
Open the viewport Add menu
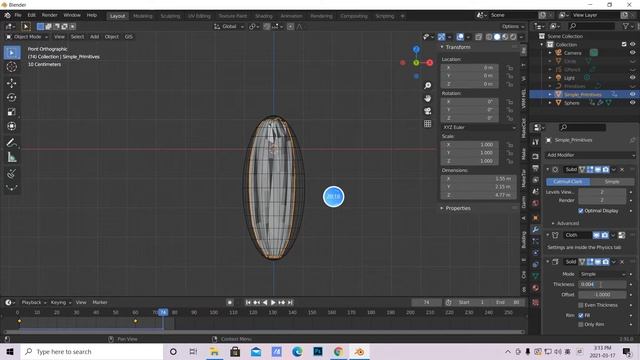point(94,37)
